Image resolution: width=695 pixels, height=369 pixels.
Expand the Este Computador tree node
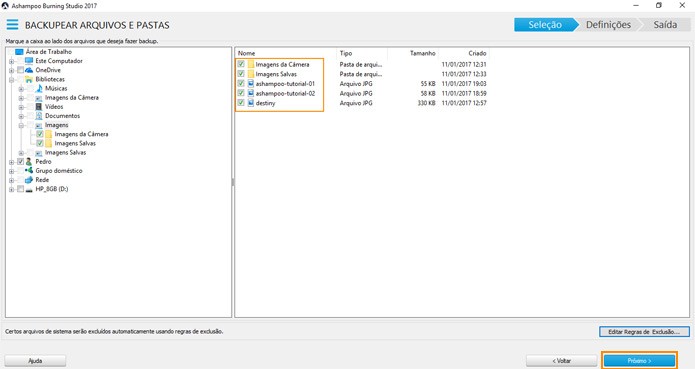pyautogui.click(x=12, y=61)
